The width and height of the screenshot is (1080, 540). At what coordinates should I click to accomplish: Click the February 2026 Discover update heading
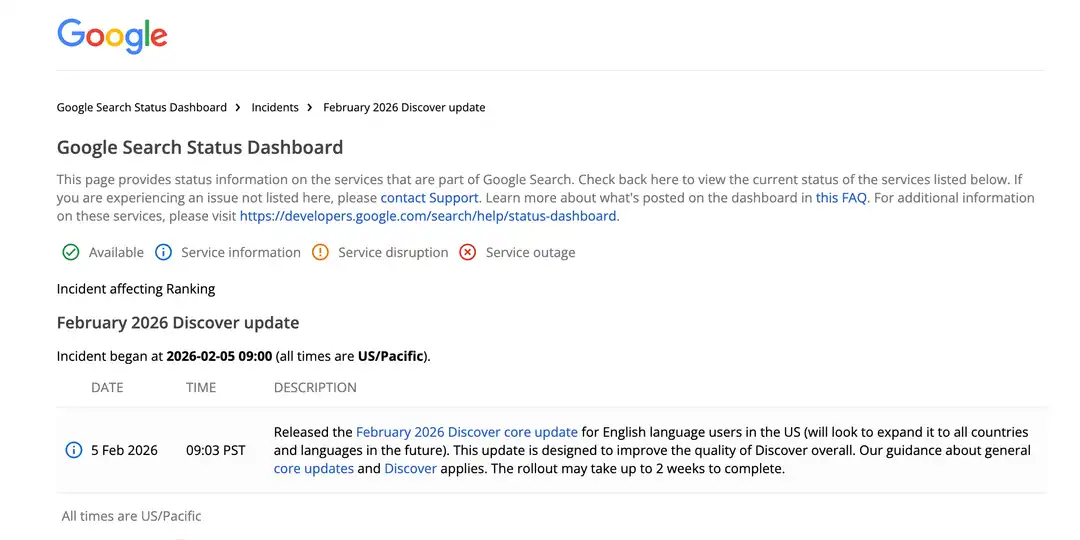tap(178, 322)
